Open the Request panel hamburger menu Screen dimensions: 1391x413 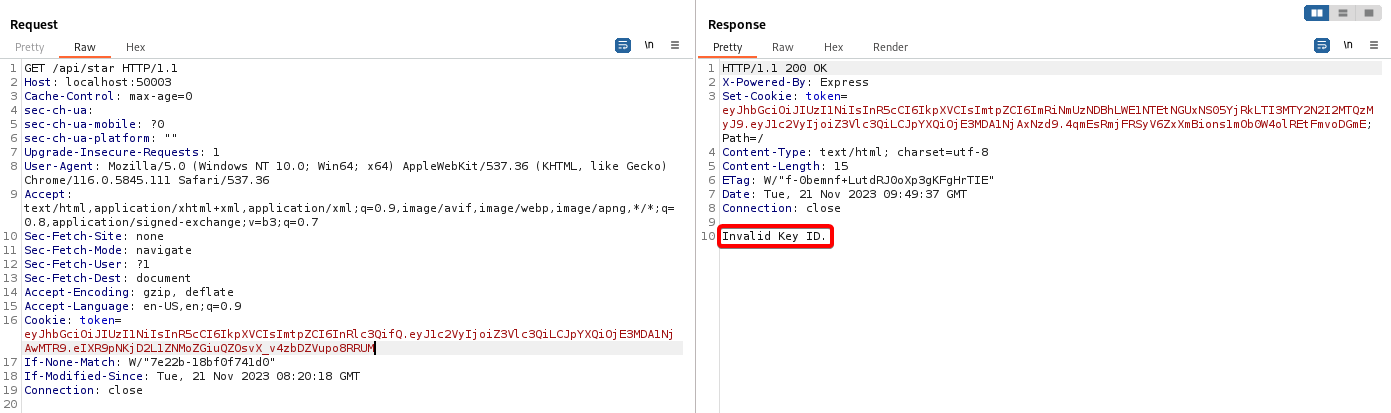pyautogui.click(x=675, y=45)
